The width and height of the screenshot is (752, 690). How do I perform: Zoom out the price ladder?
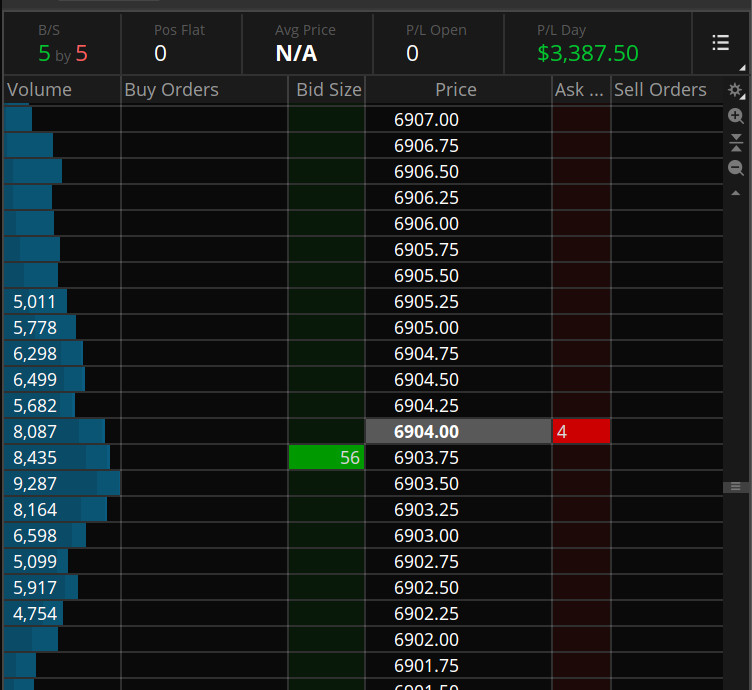[735, 168]
